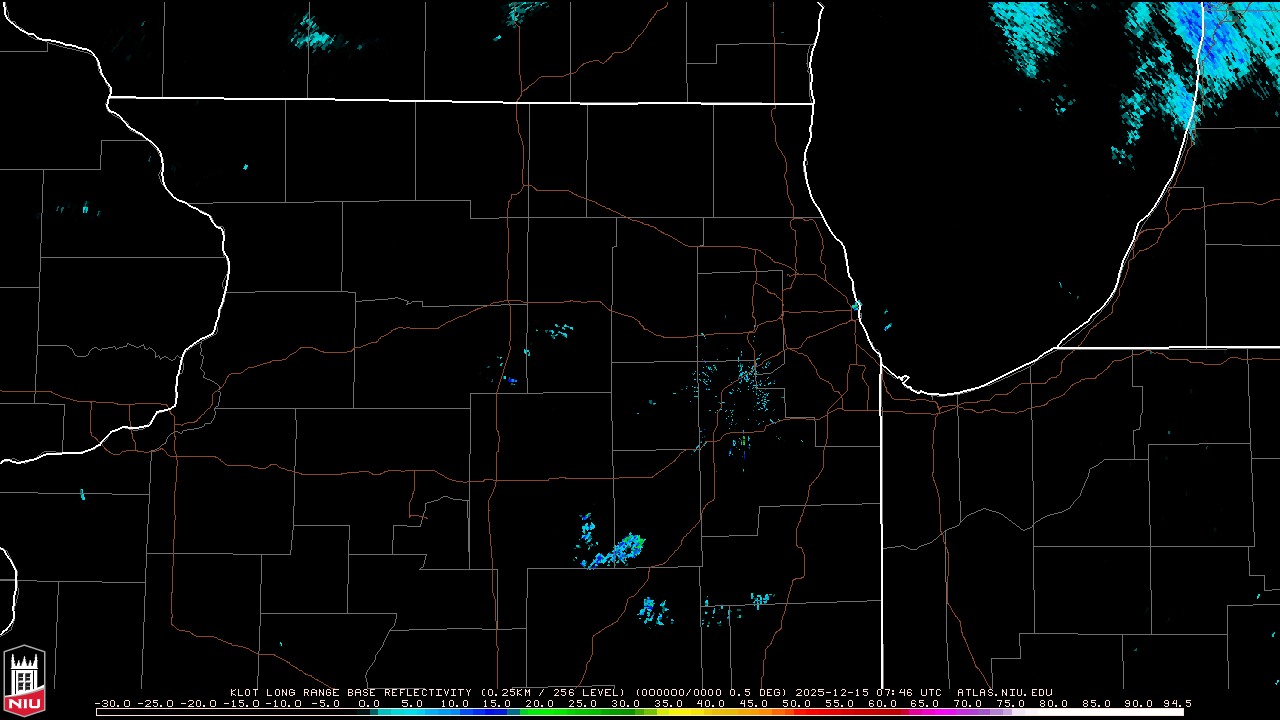Click the -30.0 minimum scale label
This screenshot has width=1280, height=720.
(112, 704)
